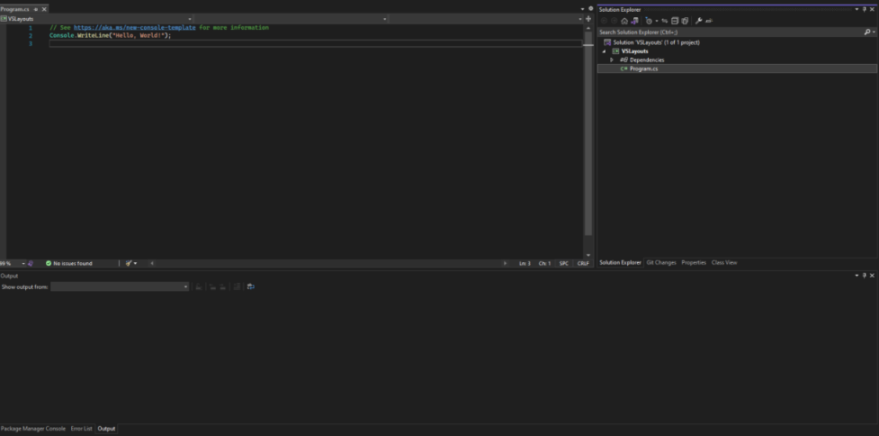Switch to the Package Manager Console tab
Image resolution: width=879 pixels, height=436 pixels.
pyautogui.click(x=33, y=429)
